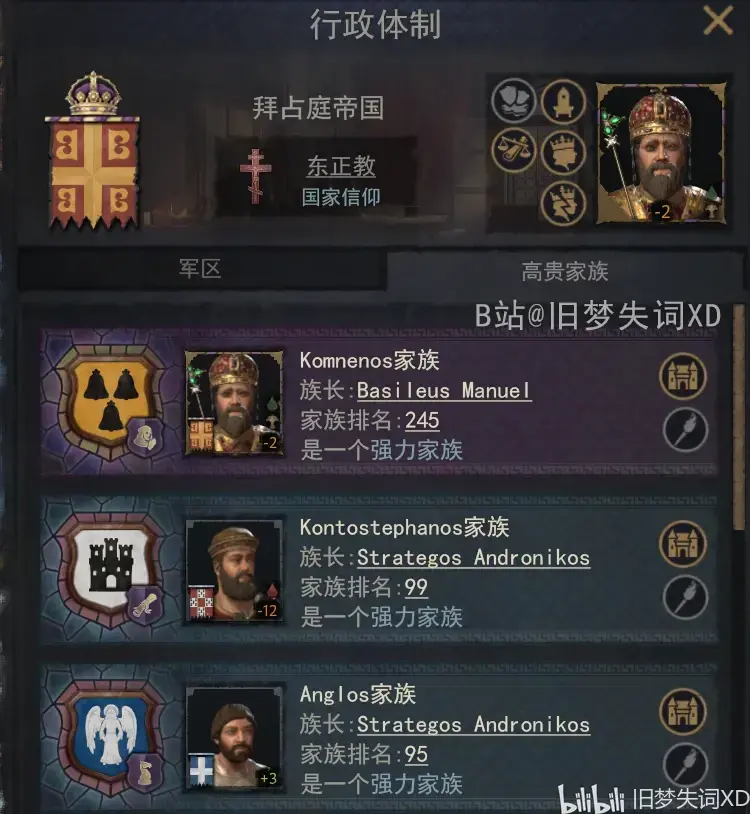Click the castle icon for Anglos family

[683, 711]
